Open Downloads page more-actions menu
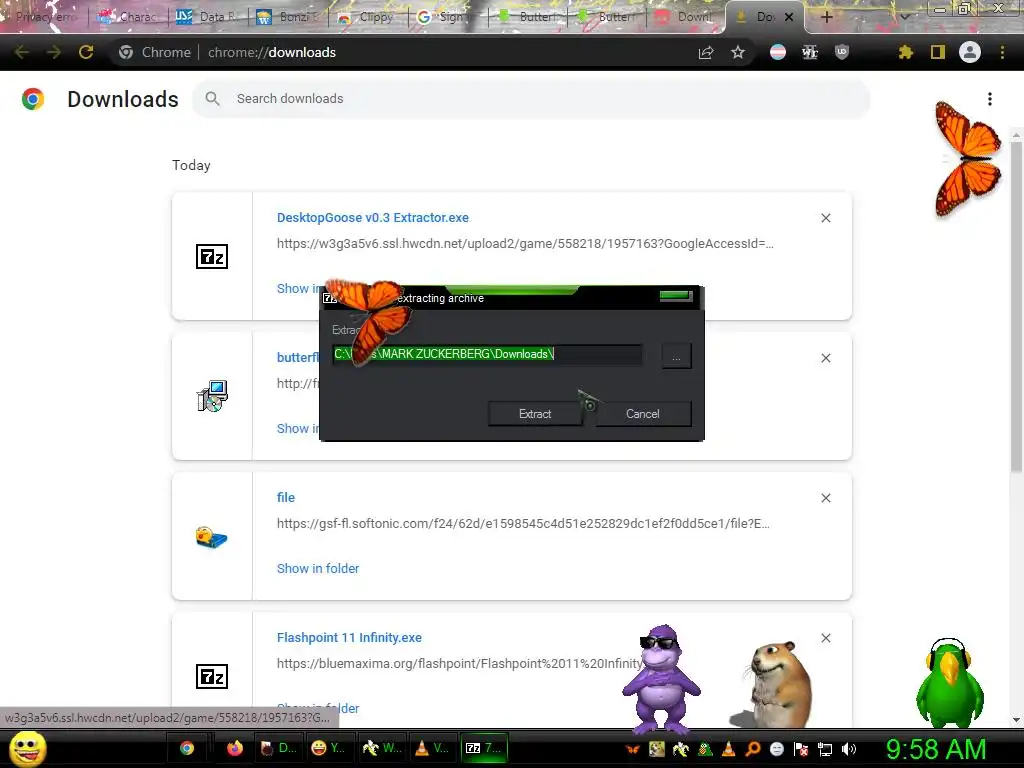This screenshot has width=1024, height=768. (990, 99)
